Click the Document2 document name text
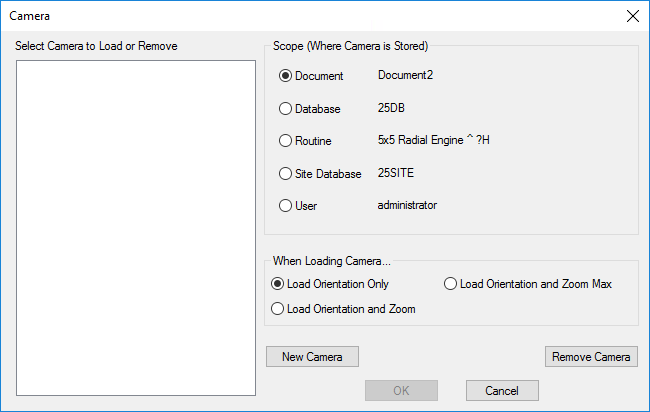Viewport: 650px width, 412px height. [405, 75]
